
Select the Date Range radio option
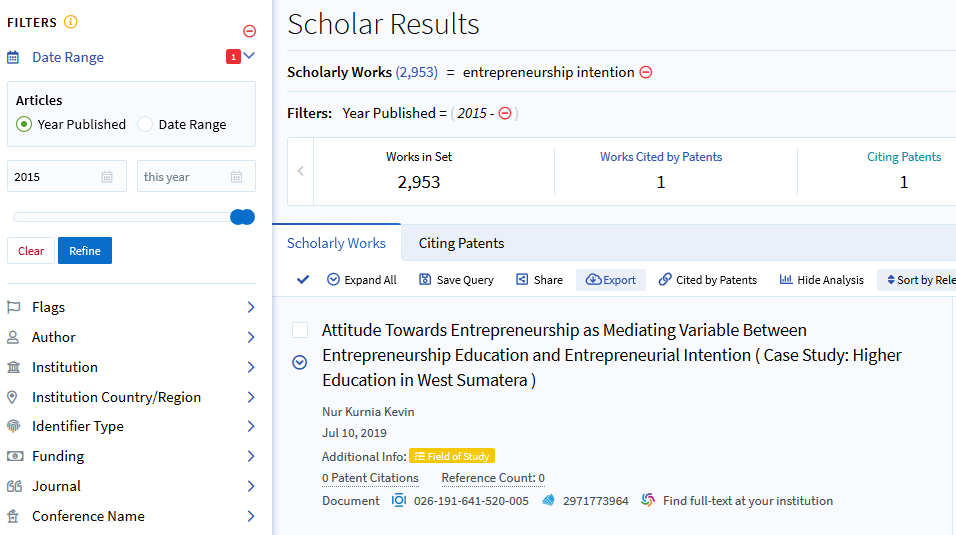point(145,124)
